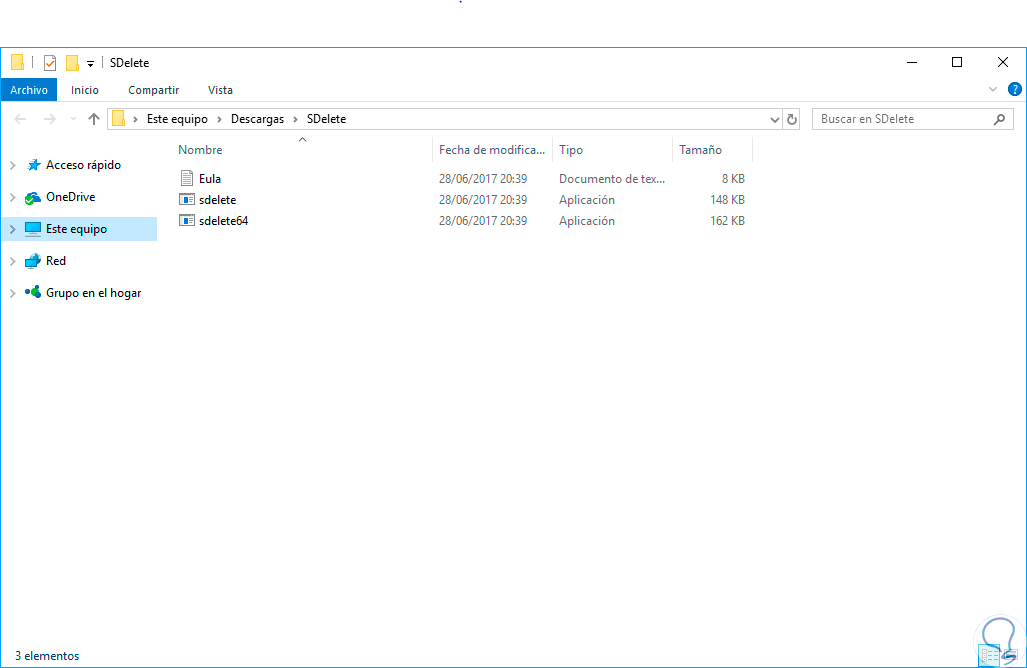Click SDelete in the address path
Viewport: 1027px width, 668px height.
coord(326,119)
